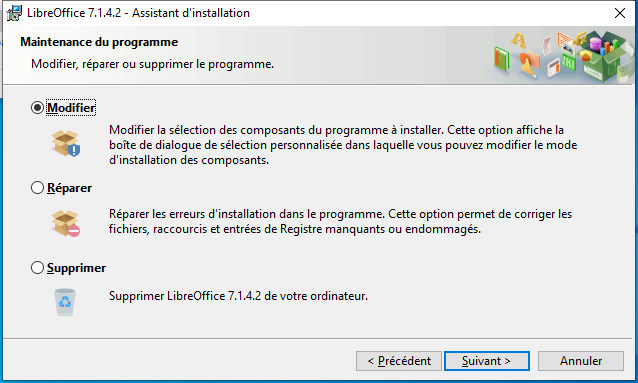This screenshot has height=383, width=638.
Task: Click the Modifier description paragraph text
Action: [x=343, y=145]
